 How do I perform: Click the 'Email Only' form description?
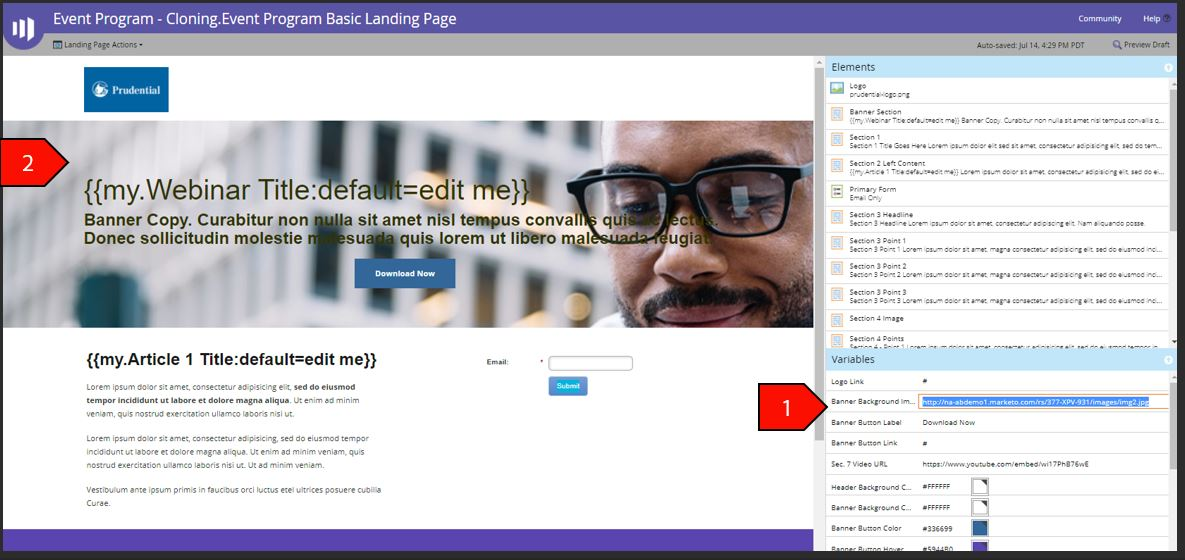click(x=865, y=198)
